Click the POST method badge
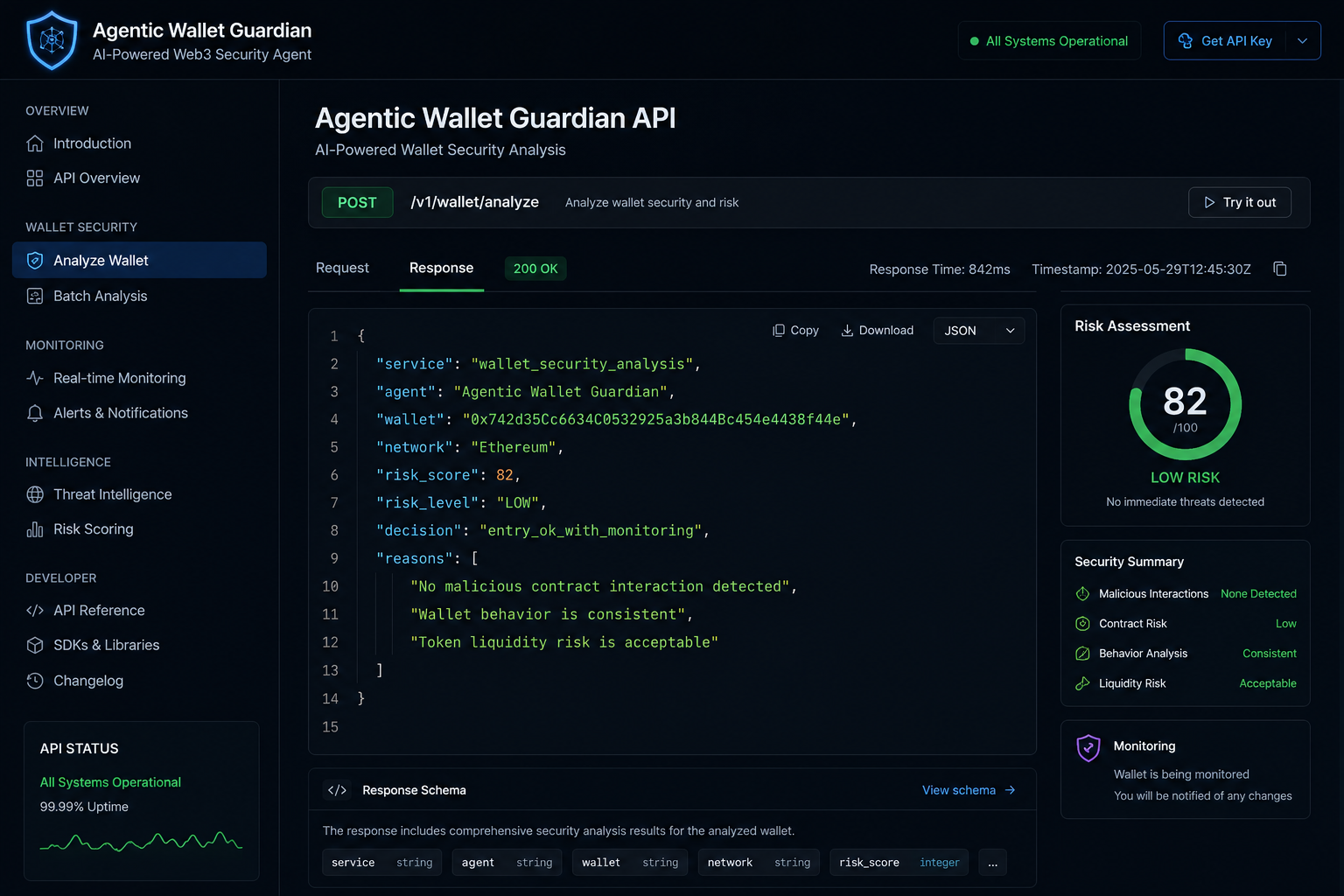1344x896 pixels. point(357,202)
